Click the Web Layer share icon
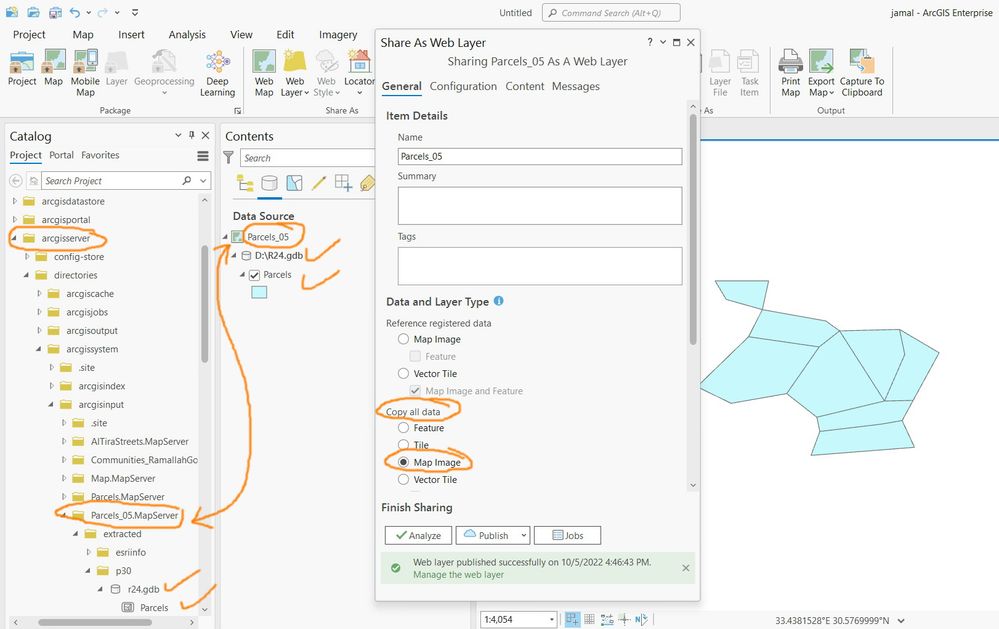The width and height of the screenshot is (999, 629). pyautogui.click(x=295, y=62)
